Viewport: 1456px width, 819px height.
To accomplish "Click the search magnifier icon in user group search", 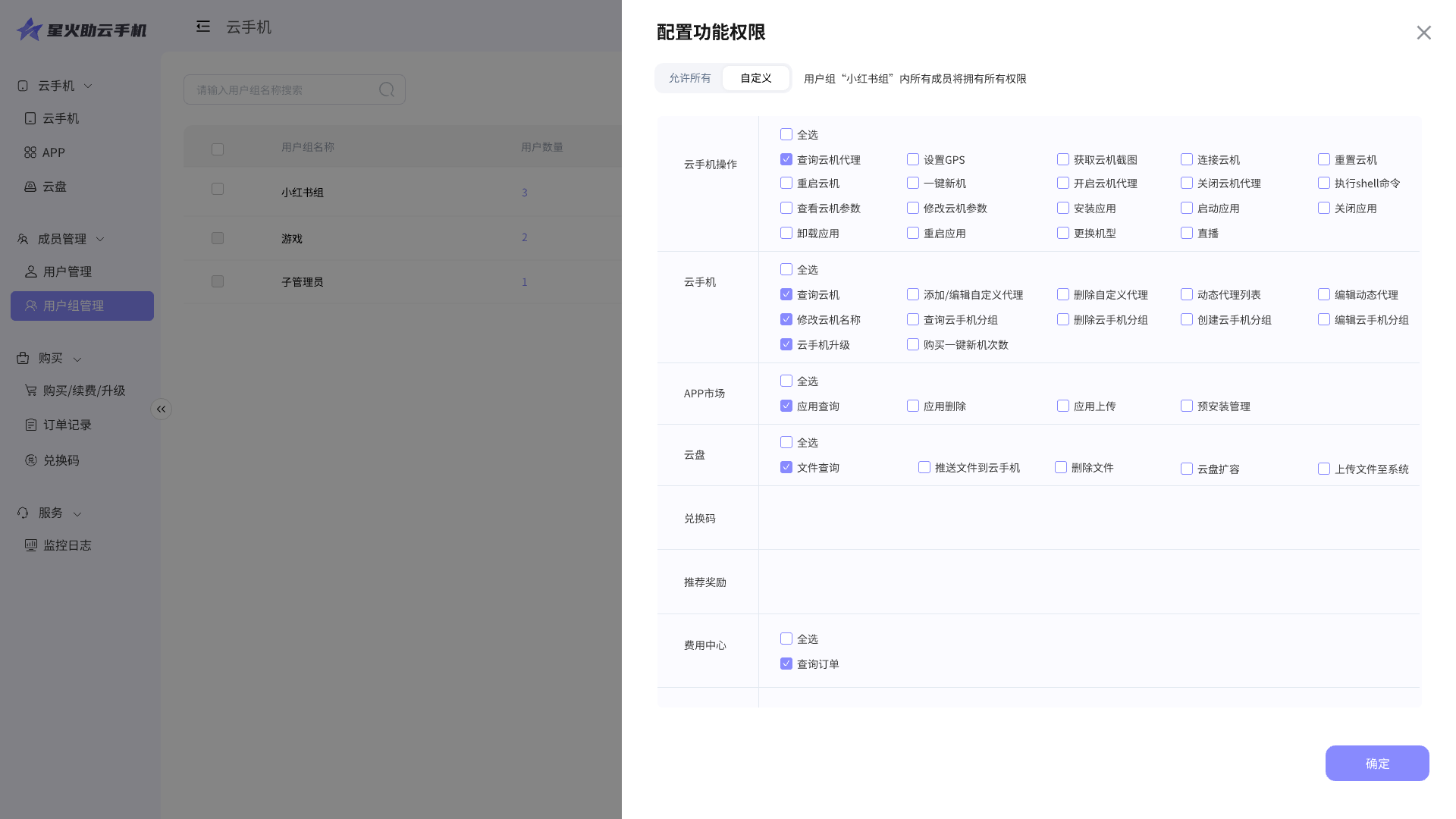I will click(x=387, y=89).
